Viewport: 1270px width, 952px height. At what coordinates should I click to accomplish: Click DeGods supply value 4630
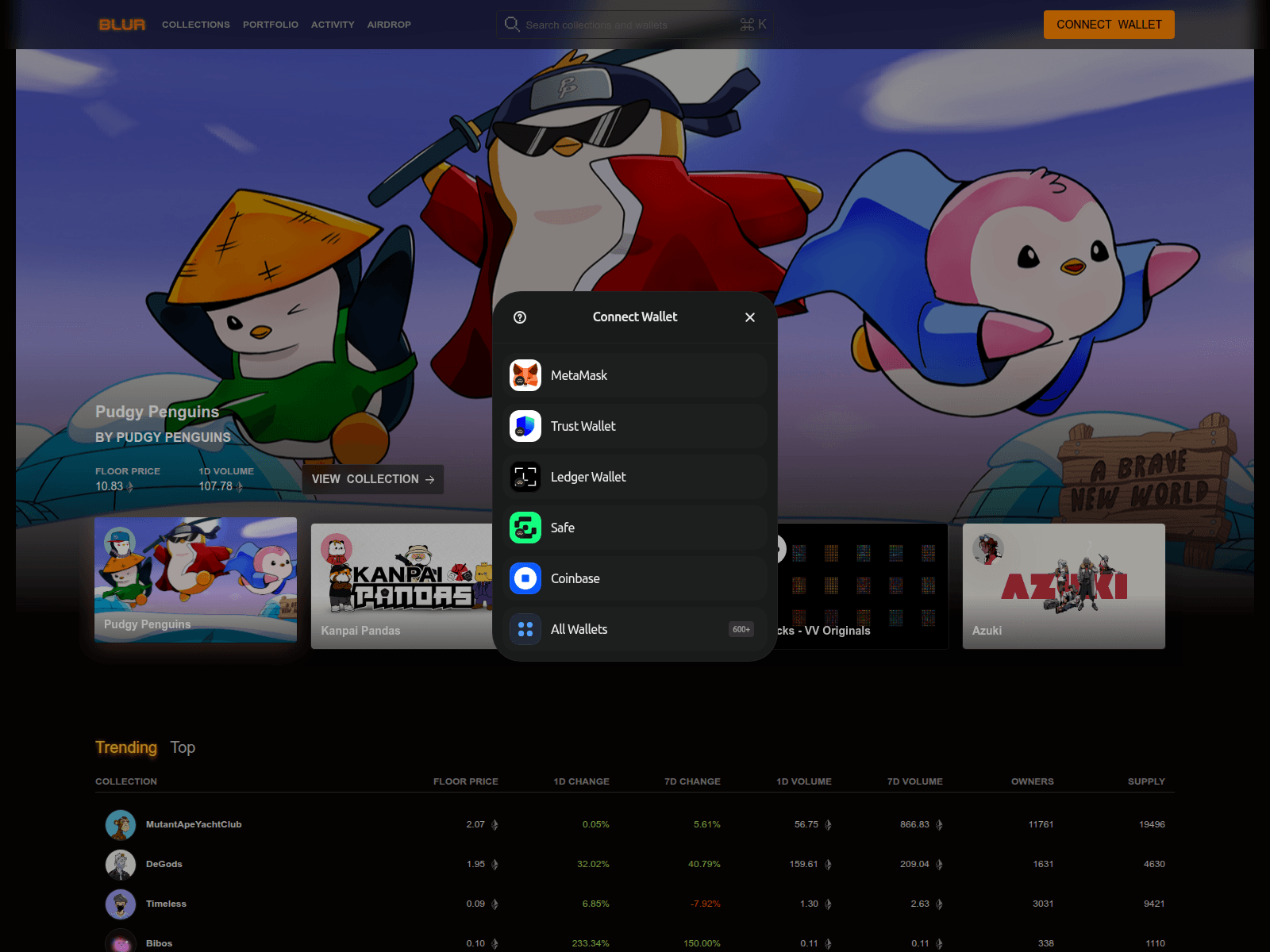[x=1154, y=865]
